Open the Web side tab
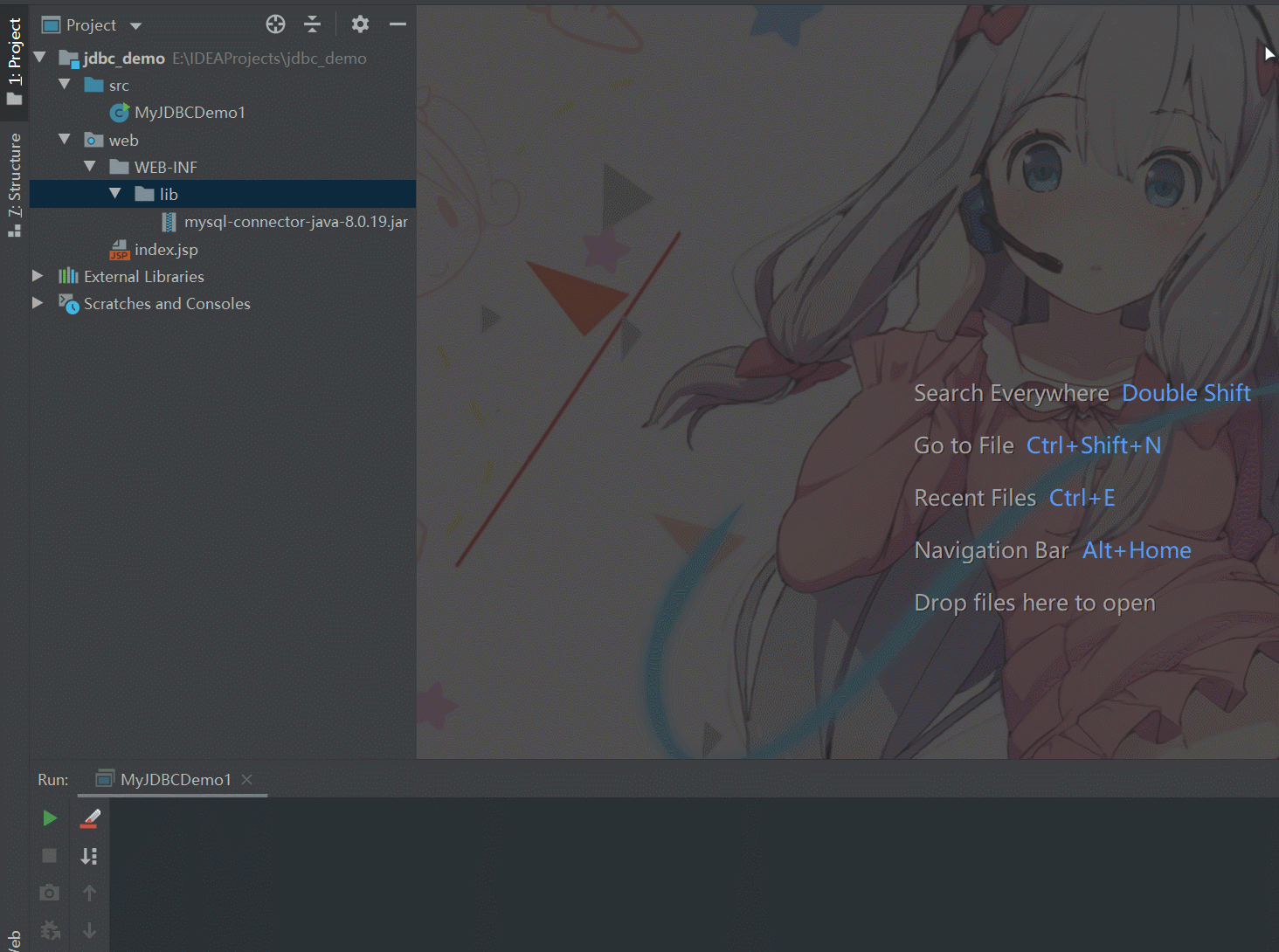The image size is (1279, 952). tap(15, 941)
